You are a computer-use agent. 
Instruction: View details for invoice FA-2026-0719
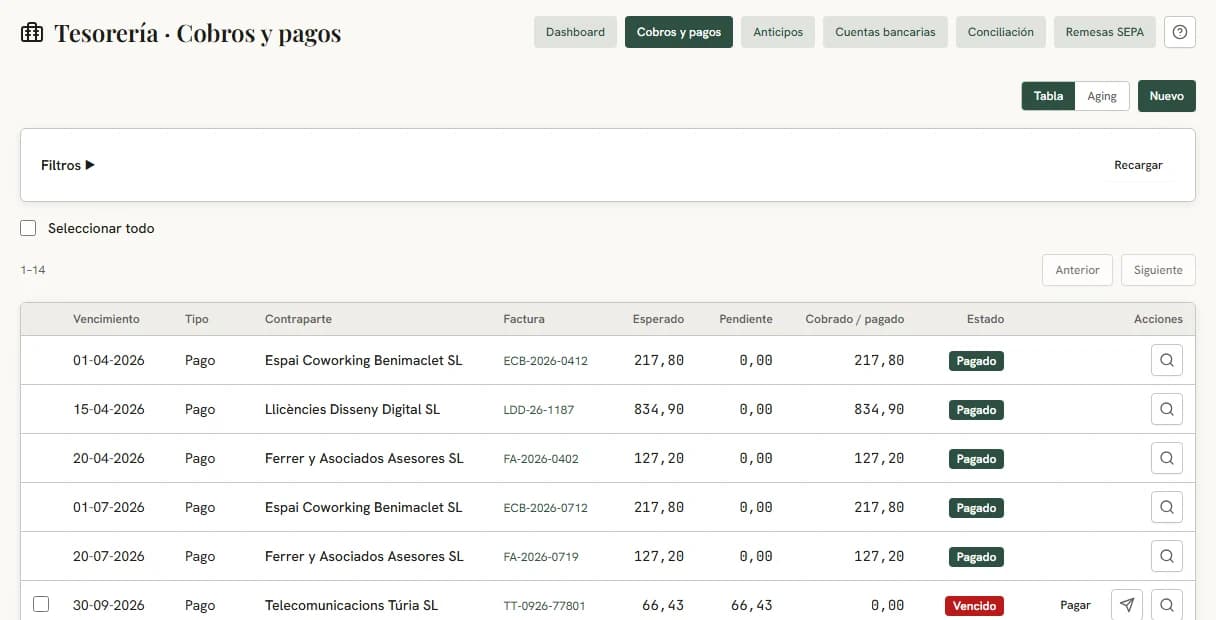click(1167, 556)
